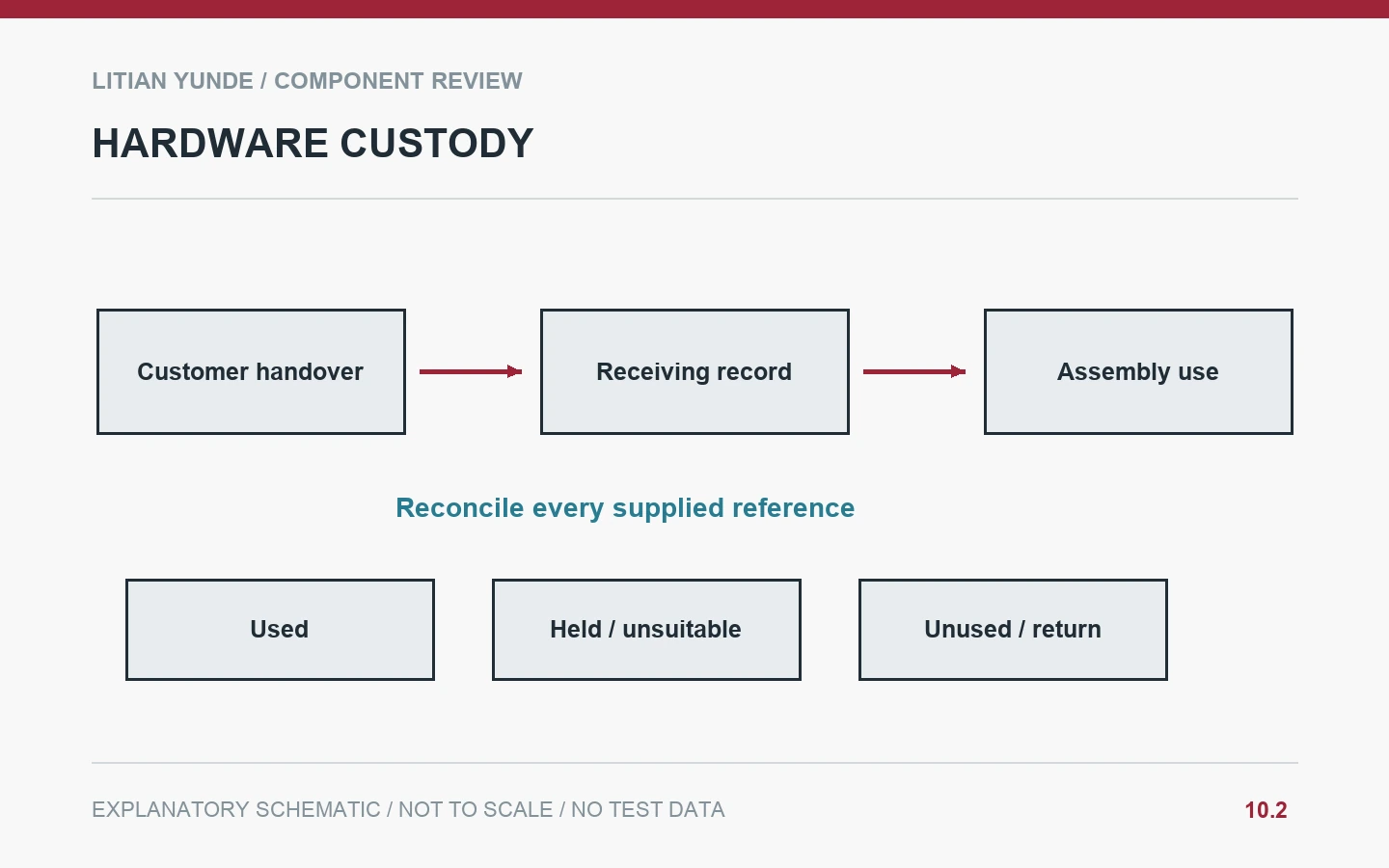
Task: Click the EXPLANATORY SCHEMATIC footer text
Action: point(236,810)
